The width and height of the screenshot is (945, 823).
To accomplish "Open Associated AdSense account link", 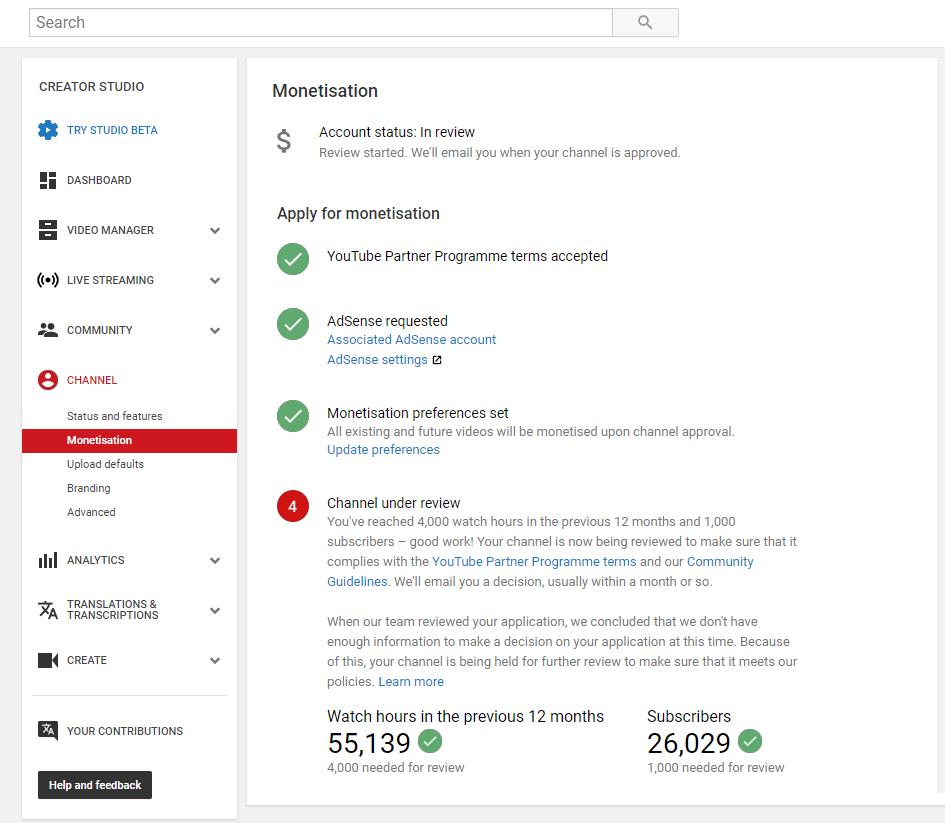I will tap(412, 340).
